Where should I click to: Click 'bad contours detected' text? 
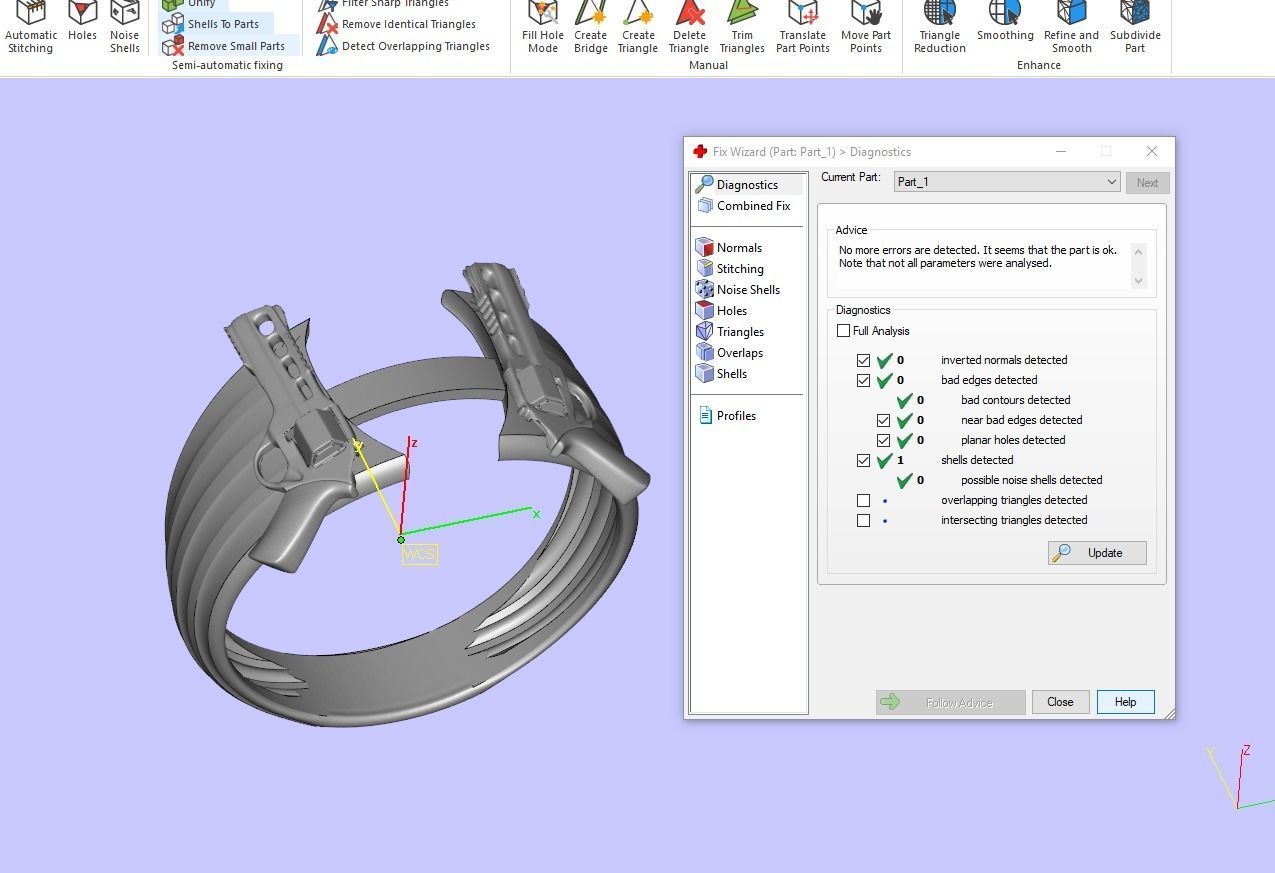click(1015, 400)
